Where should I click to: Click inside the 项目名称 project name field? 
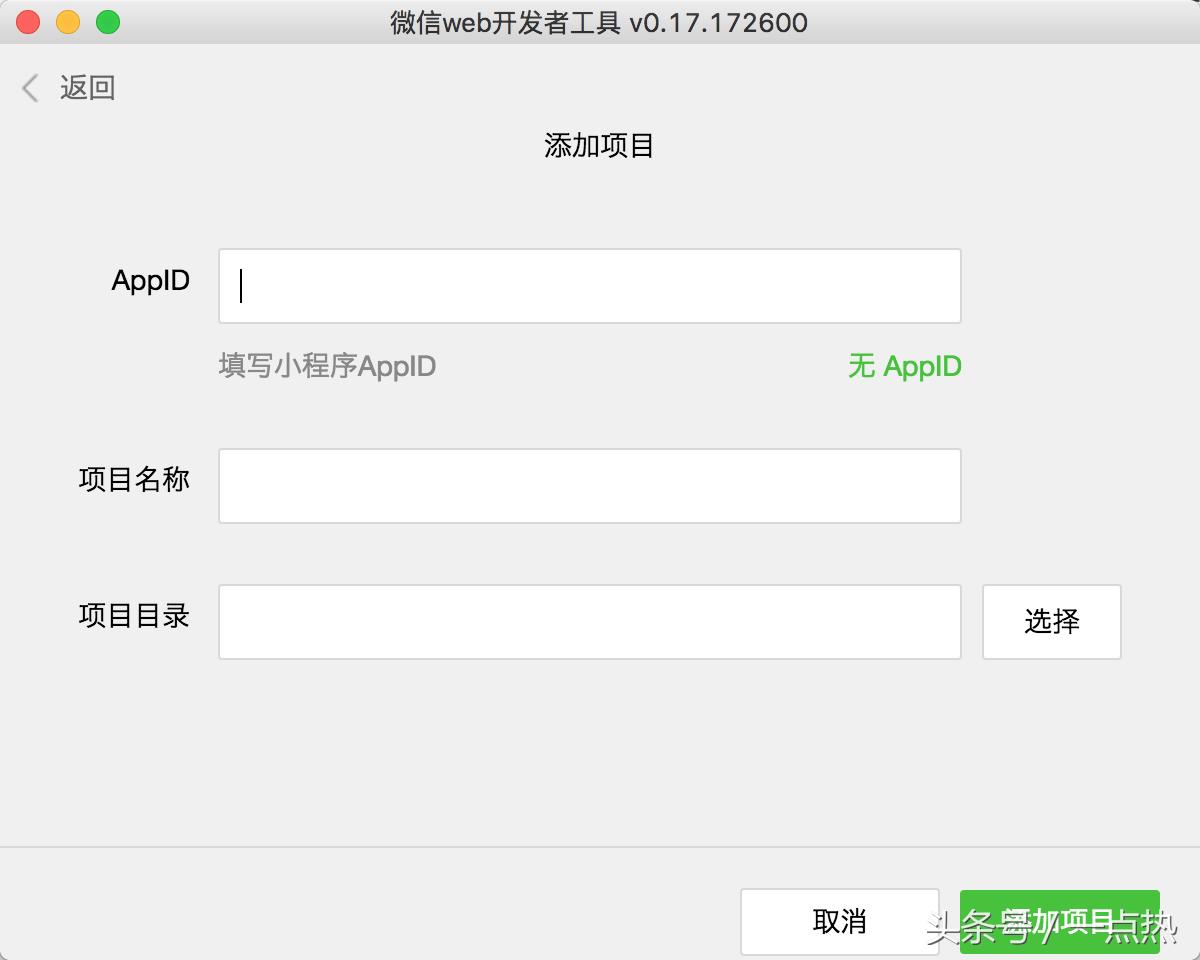(x=589, y=486)
